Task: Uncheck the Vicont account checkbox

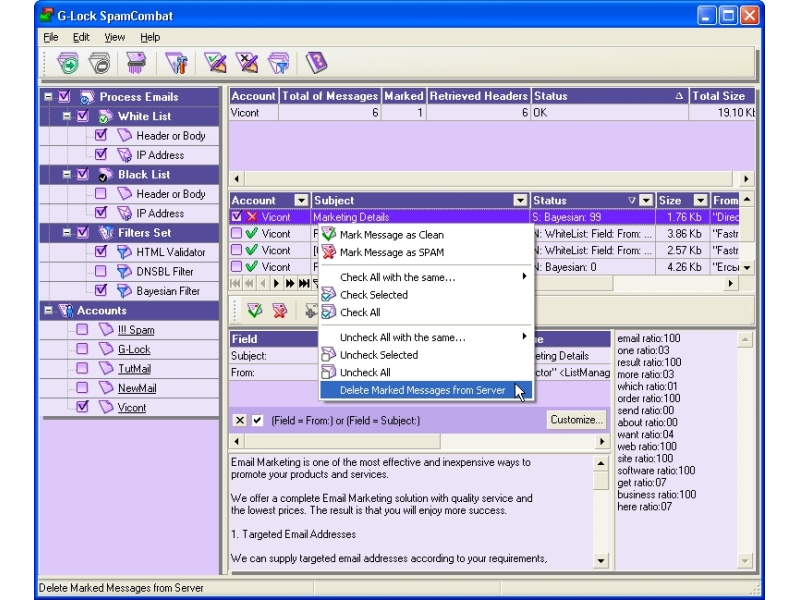Action: coord(82,407)
